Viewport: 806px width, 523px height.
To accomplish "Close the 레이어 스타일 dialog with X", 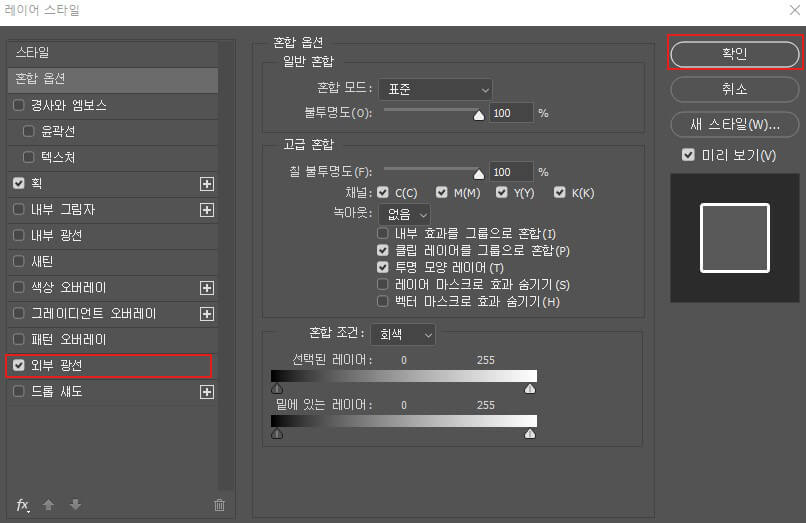I will [x=795, y=10].
